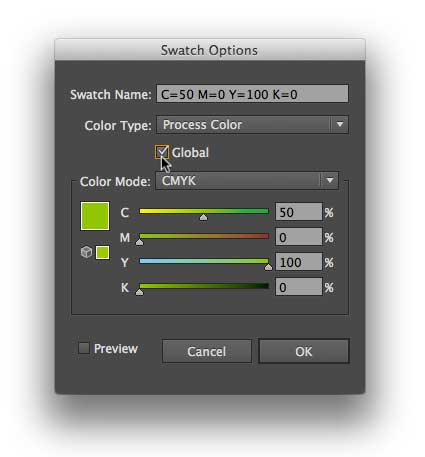This screenshot has height=457, width=425.
Task: Click the Cyan slider handle
Action: 203,218
